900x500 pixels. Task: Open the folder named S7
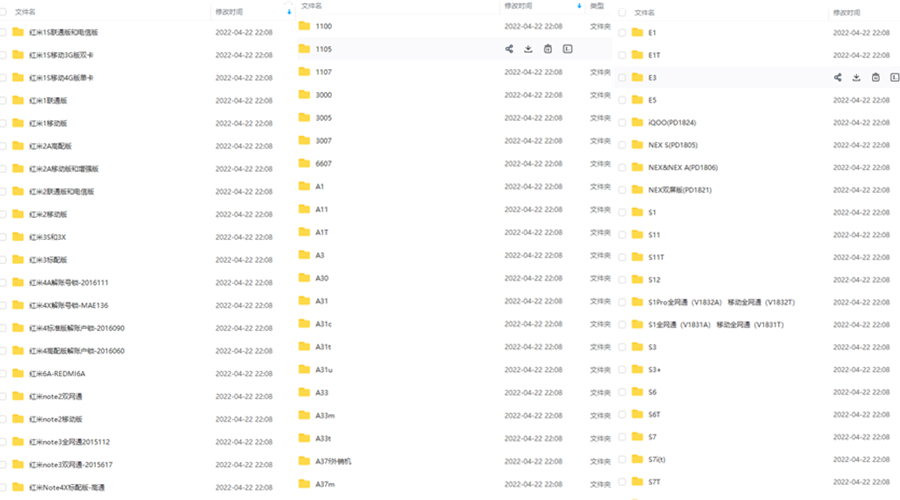pos(653,437)
